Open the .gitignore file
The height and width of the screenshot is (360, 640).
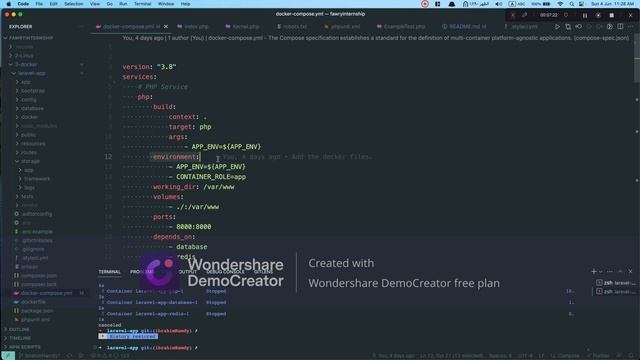(x=33, y=249)
